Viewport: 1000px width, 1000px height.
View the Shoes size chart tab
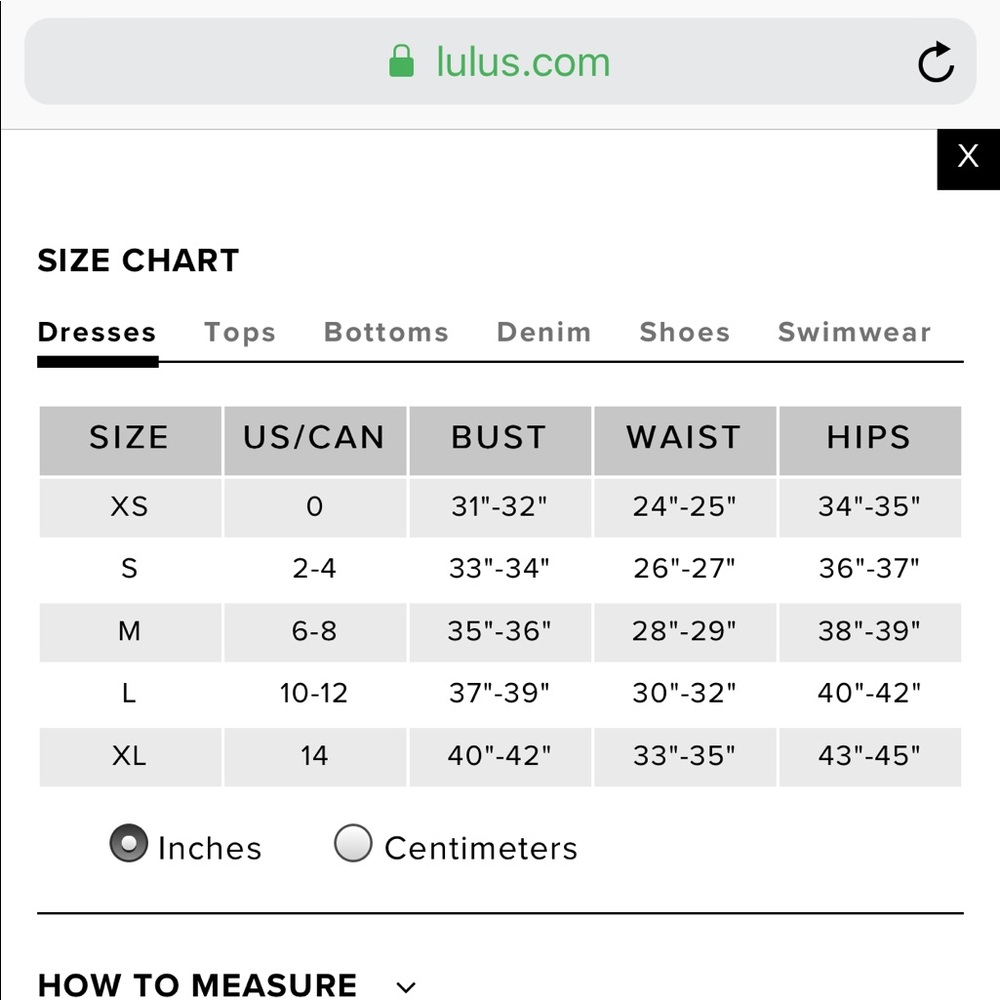pos(685,332)
